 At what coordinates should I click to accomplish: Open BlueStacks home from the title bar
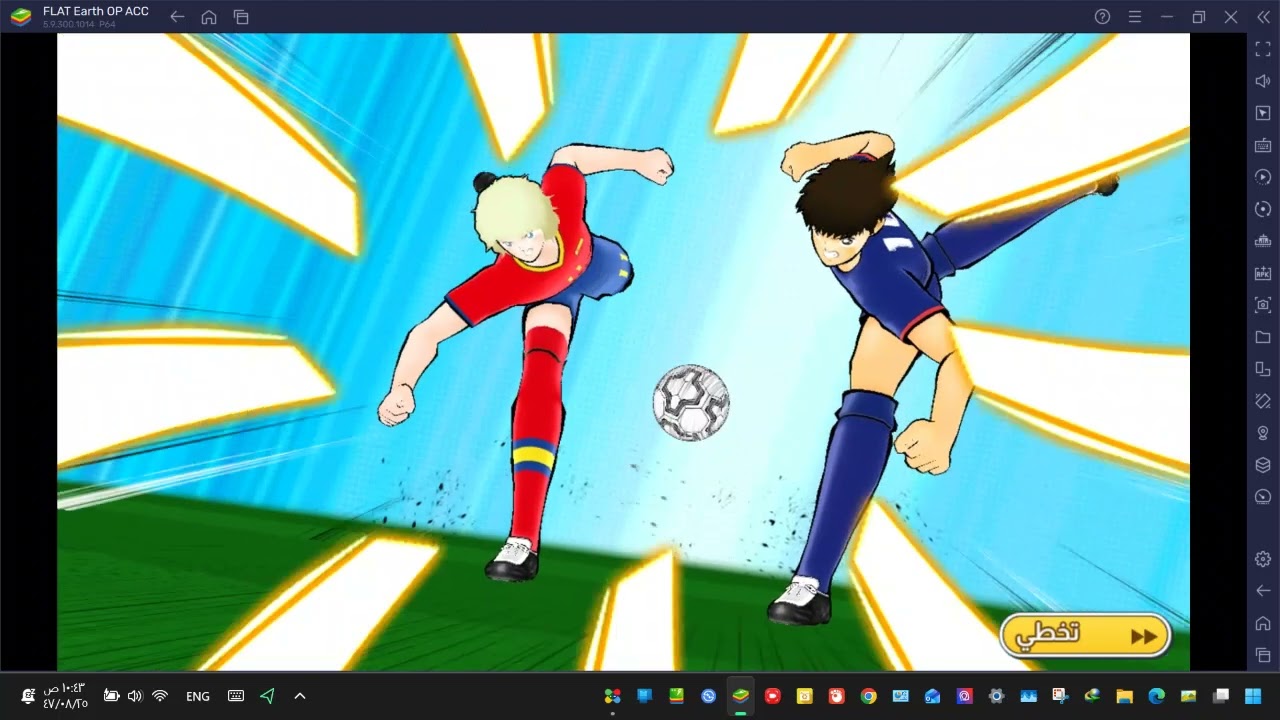point(209,17)
